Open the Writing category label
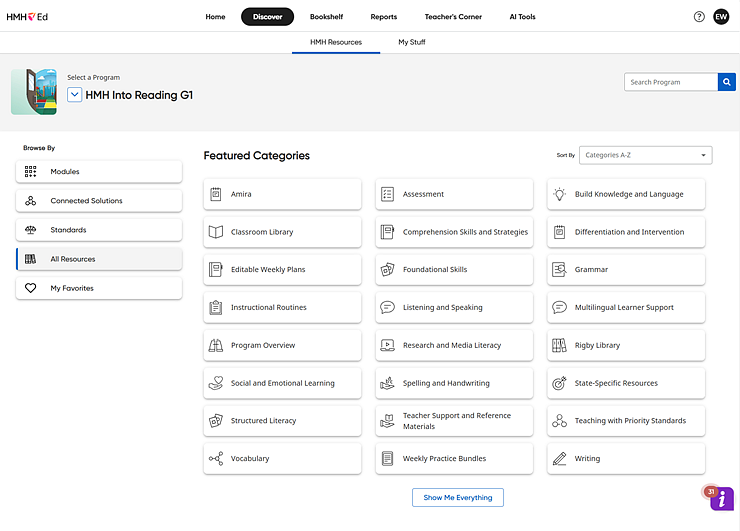The width and height of the screenshot is (740, 531). (x=588, y=458)
